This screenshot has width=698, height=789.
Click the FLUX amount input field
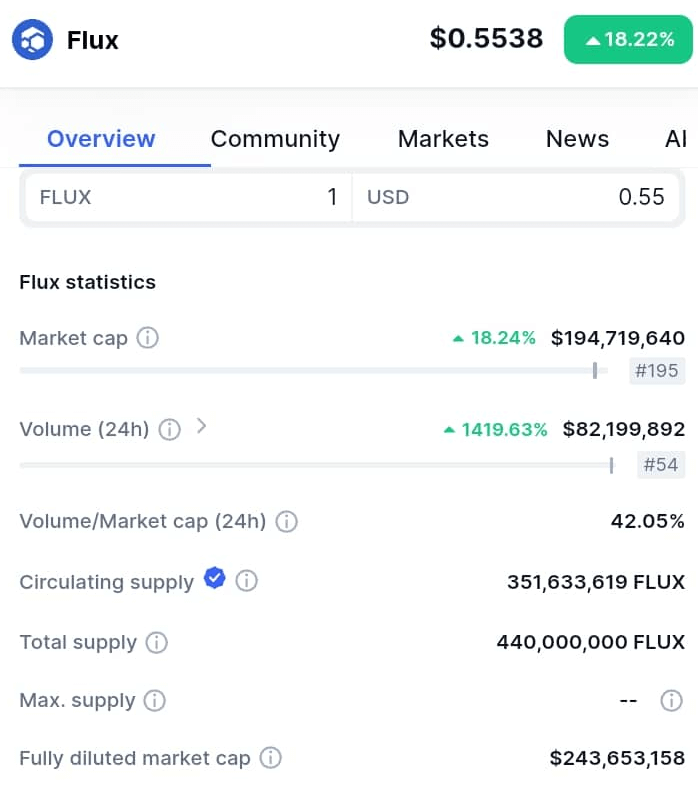point(188,197)
